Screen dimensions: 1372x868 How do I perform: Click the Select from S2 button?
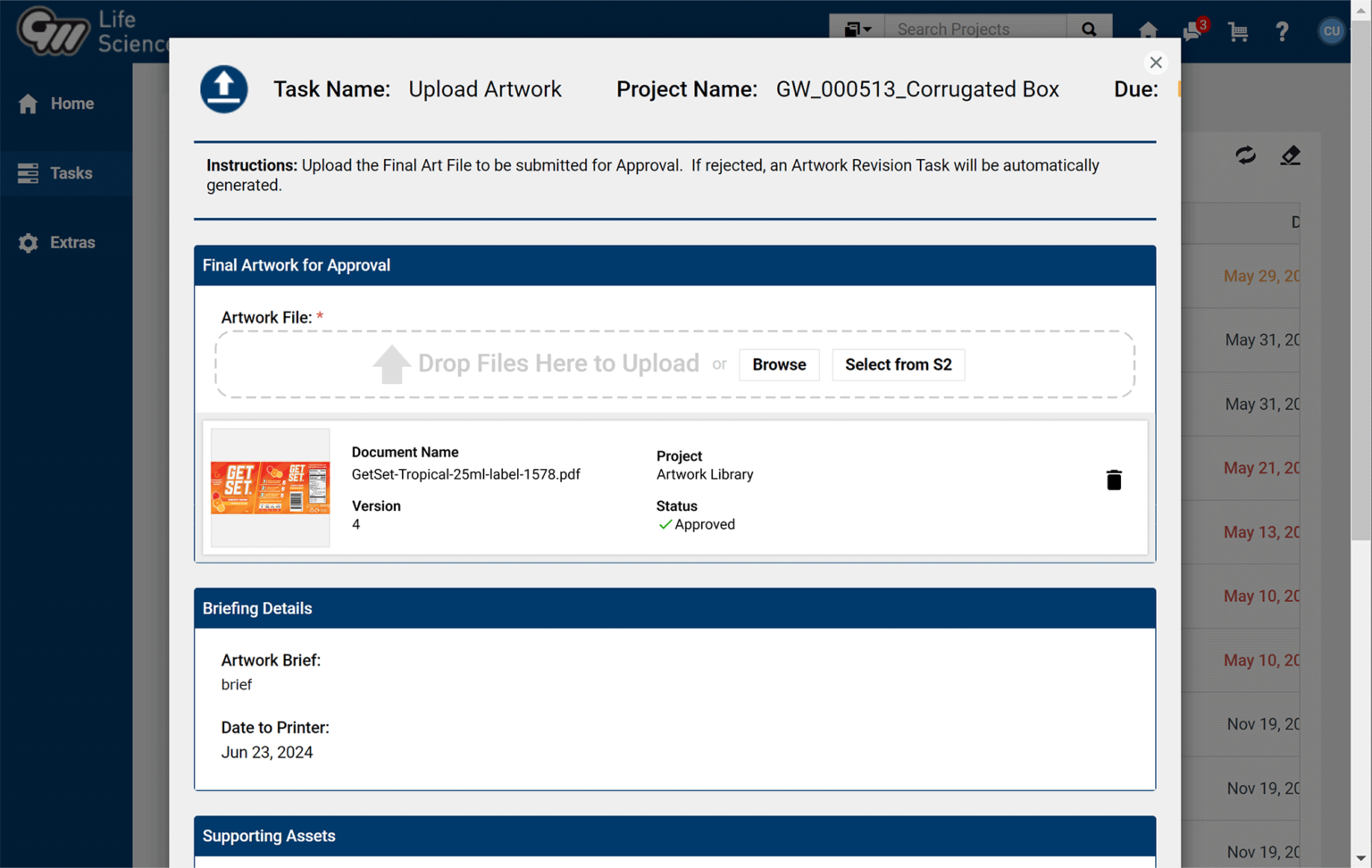898,364
